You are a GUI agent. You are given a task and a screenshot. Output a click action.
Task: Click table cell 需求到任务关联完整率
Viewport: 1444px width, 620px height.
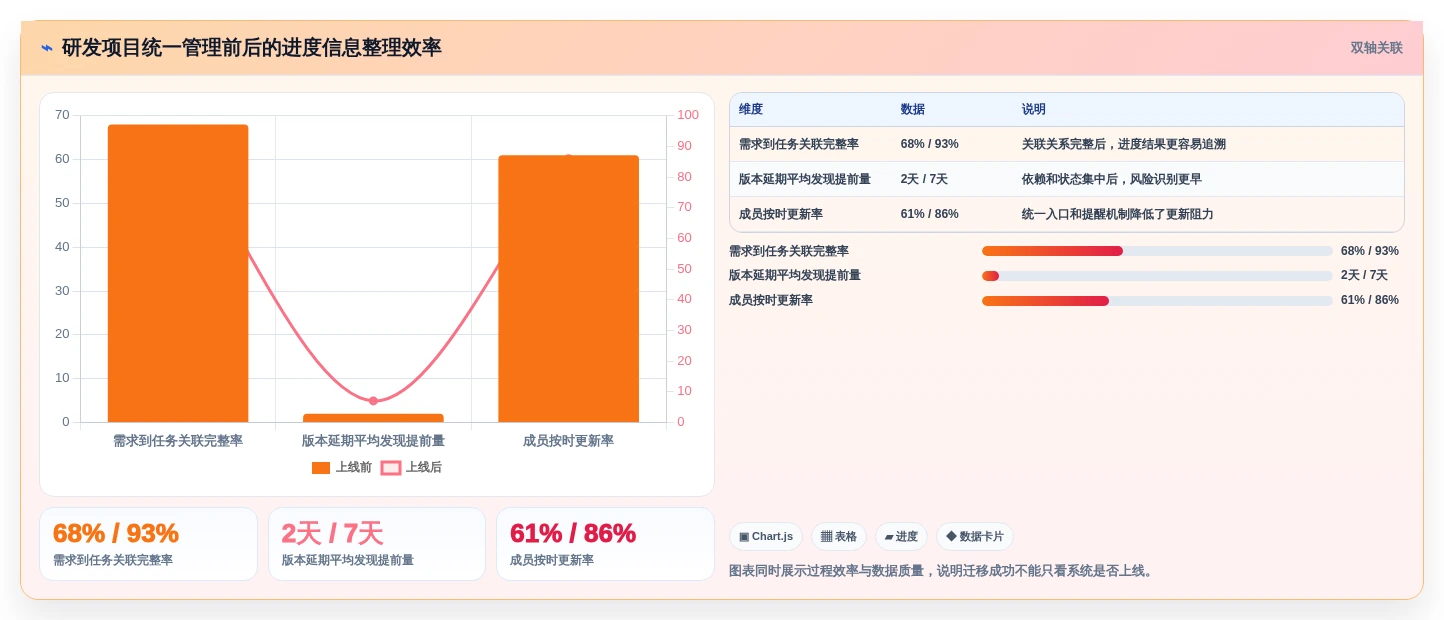pos(799,144)
